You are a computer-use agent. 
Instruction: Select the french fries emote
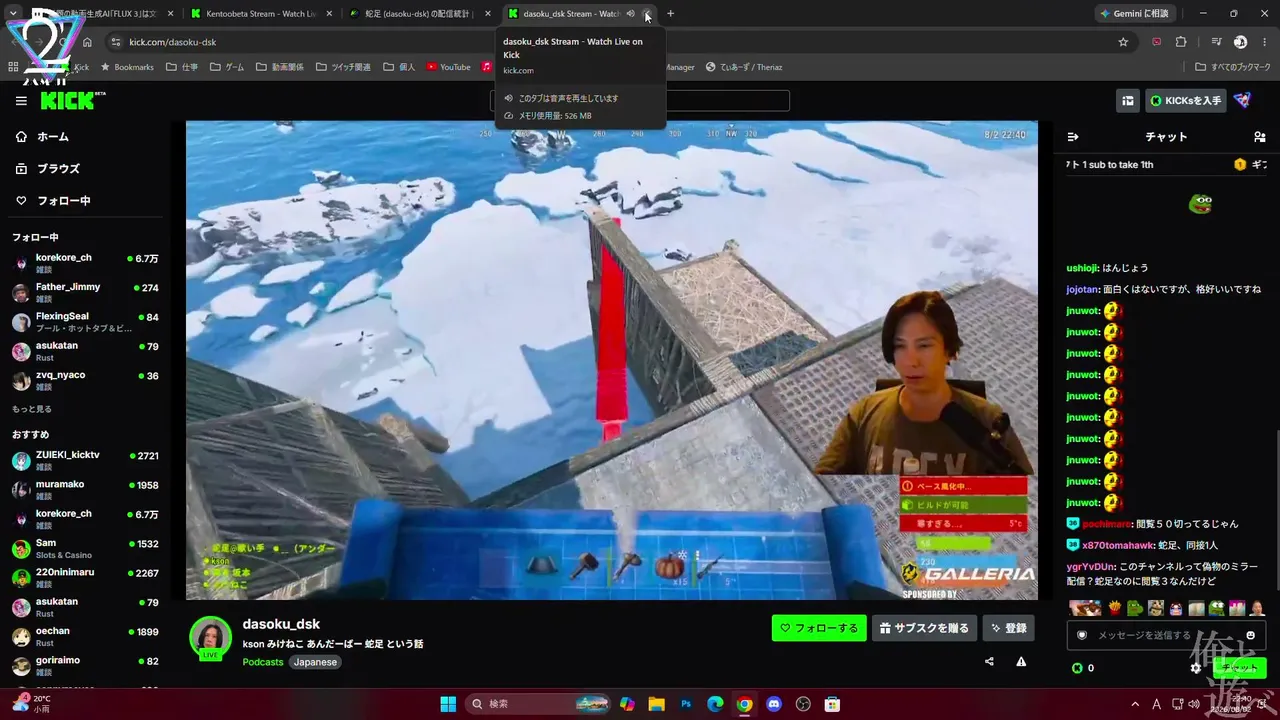pyautogui.click(x=1115, y=608)
